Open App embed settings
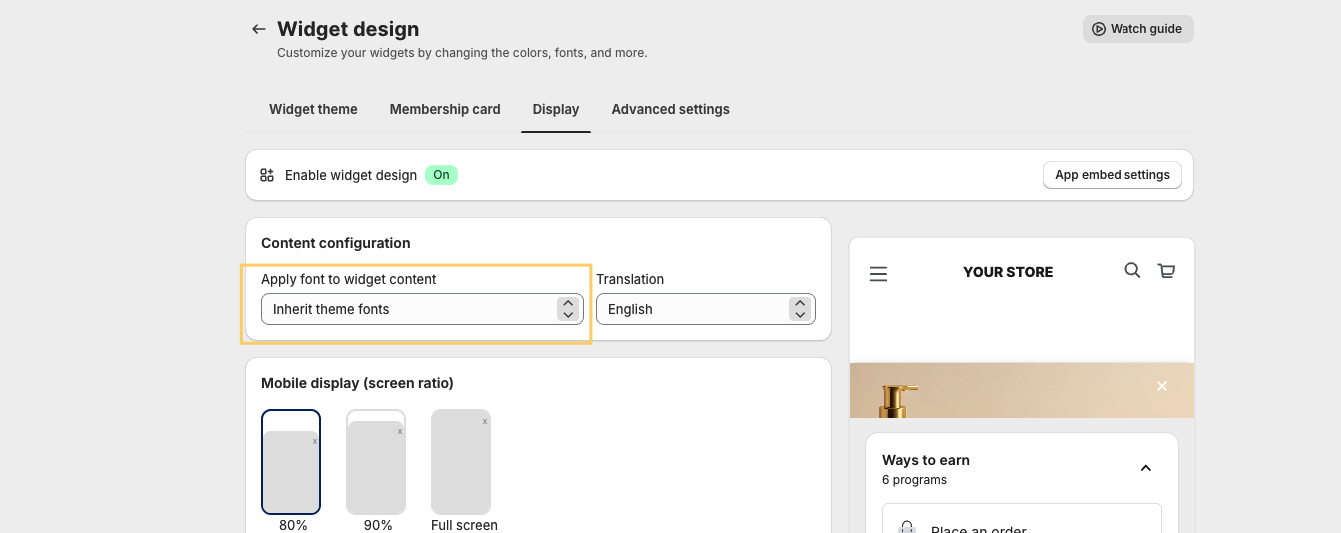Viewport: 1341px width, 533px height. click(x=1112, y=175)
